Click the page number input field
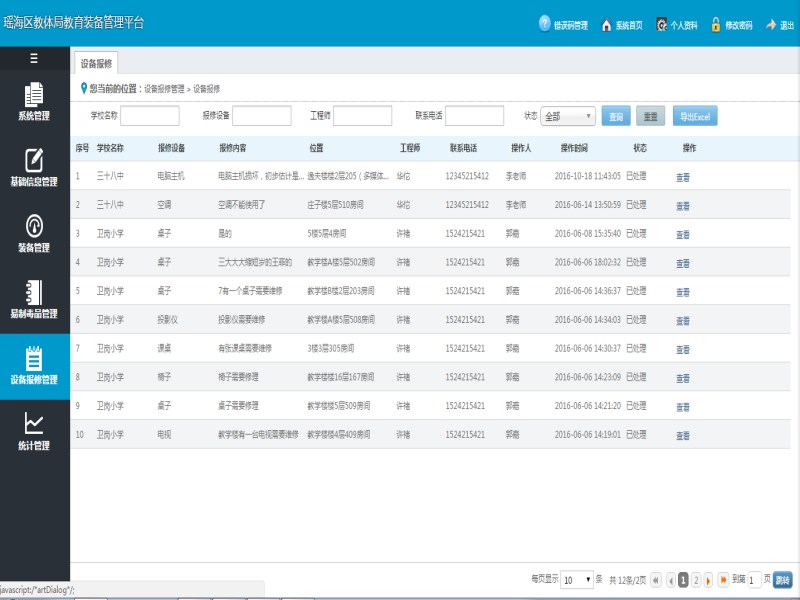Viewport: 800px width, 600px height. click(x=754, y=580)
